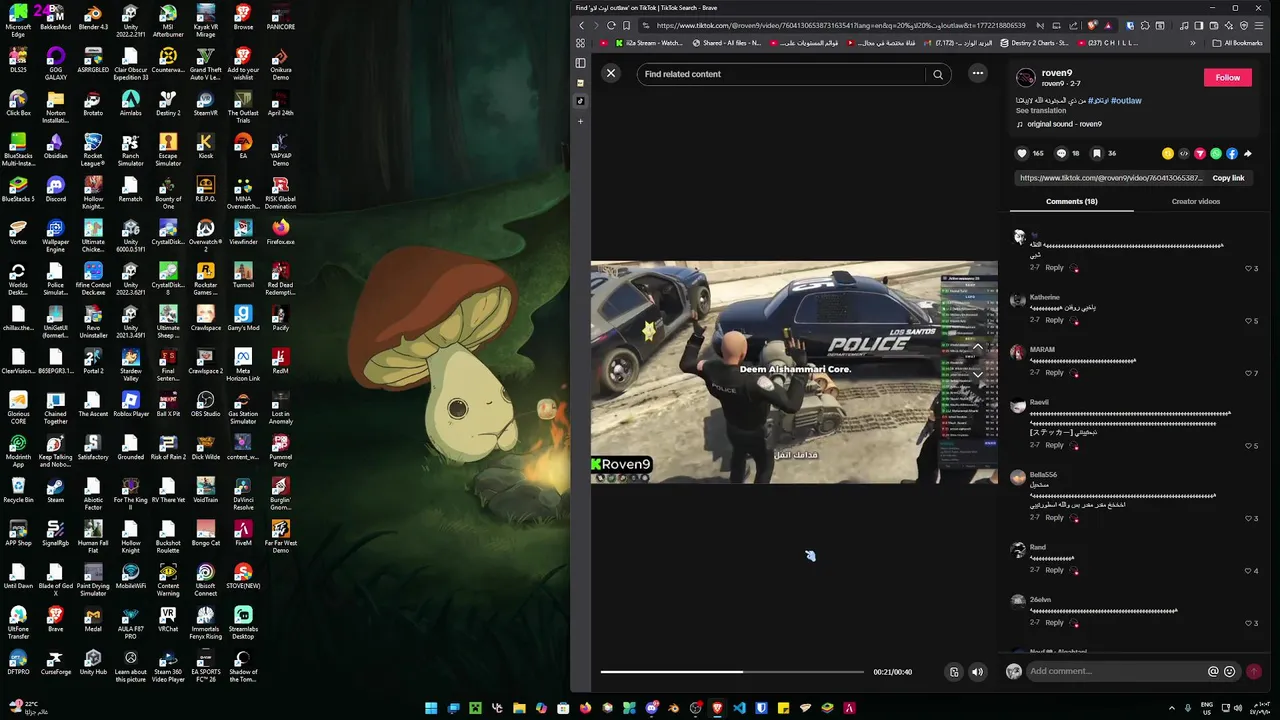
Task: Select the Recycle Bin desktop icon
Action: click(18, 490)
